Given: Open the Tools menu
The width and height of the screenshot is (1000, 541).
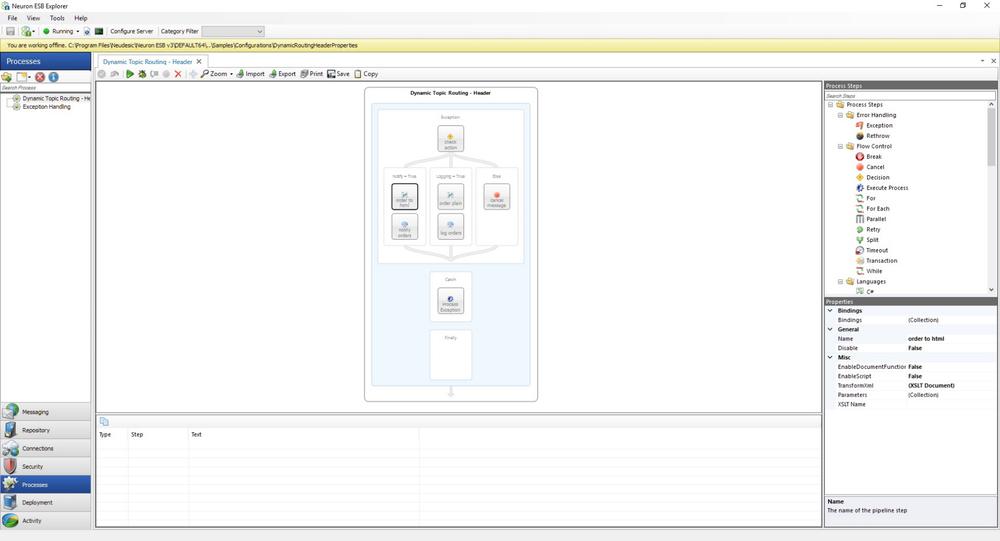Looking at the screenshot, I should click(57, 18).
